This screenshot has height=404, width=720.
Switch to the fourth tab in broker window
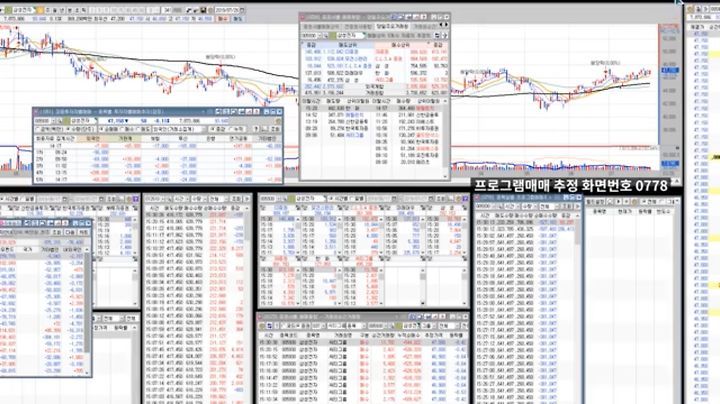coord(425,27)
